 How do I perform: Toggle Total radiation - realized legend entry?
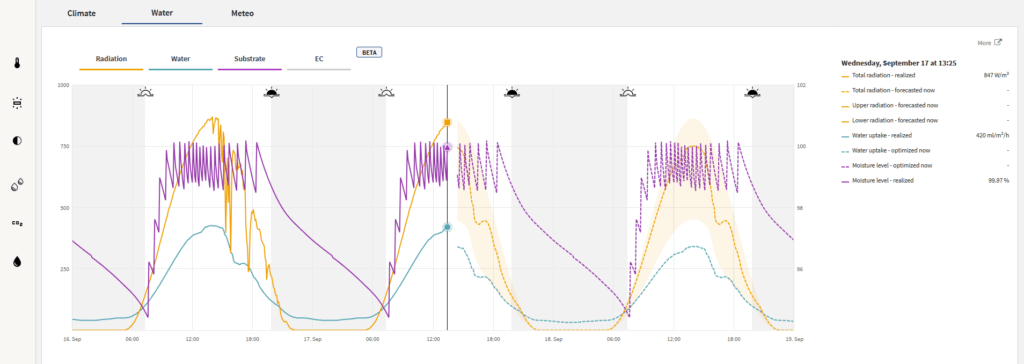pos(885,76)
